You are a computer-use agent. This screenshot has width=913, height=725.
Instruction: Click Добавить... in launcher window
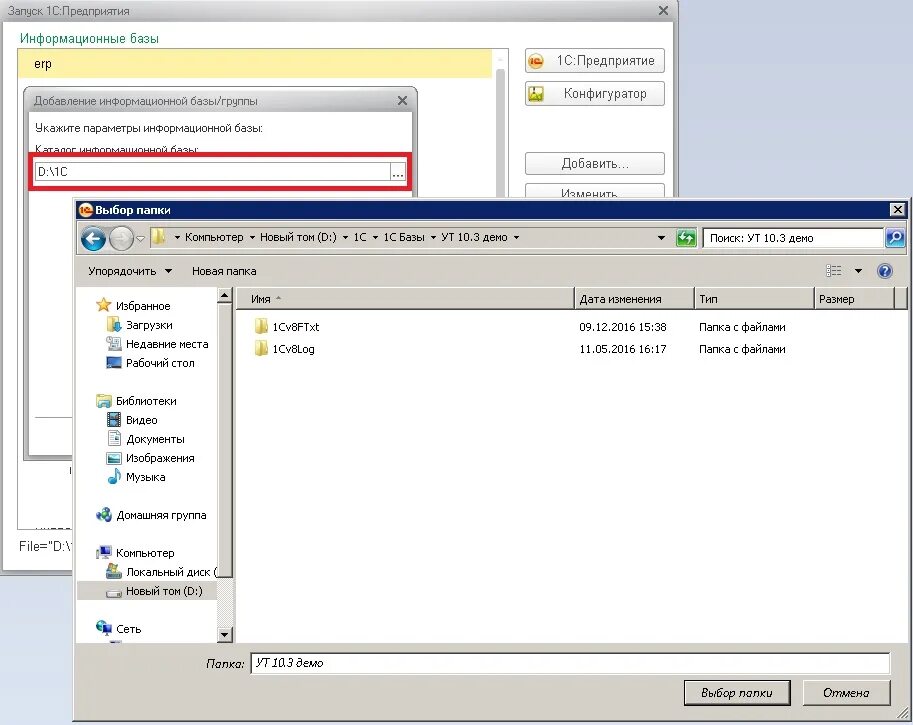[x=594, y=164]
